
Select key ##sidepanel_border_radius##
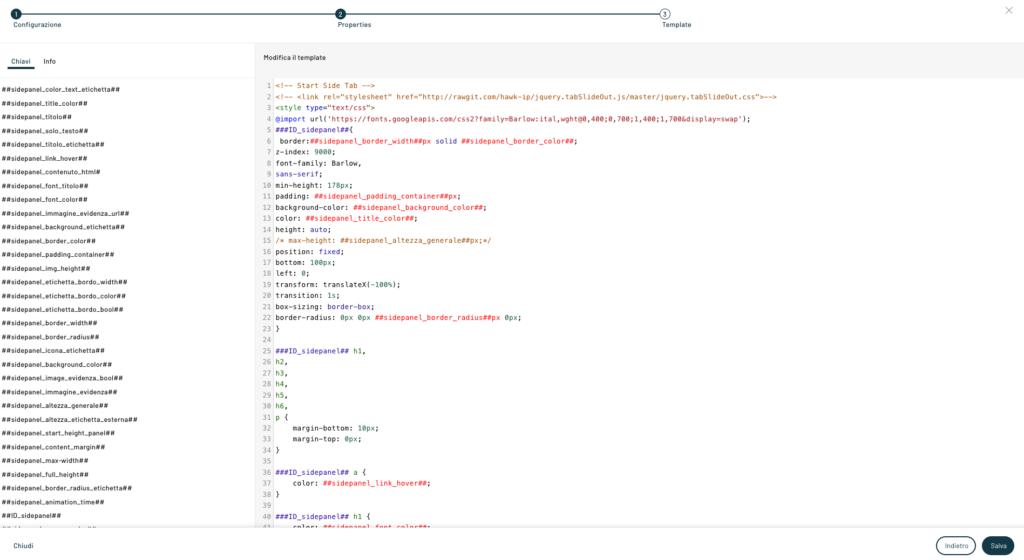[50, 337]
